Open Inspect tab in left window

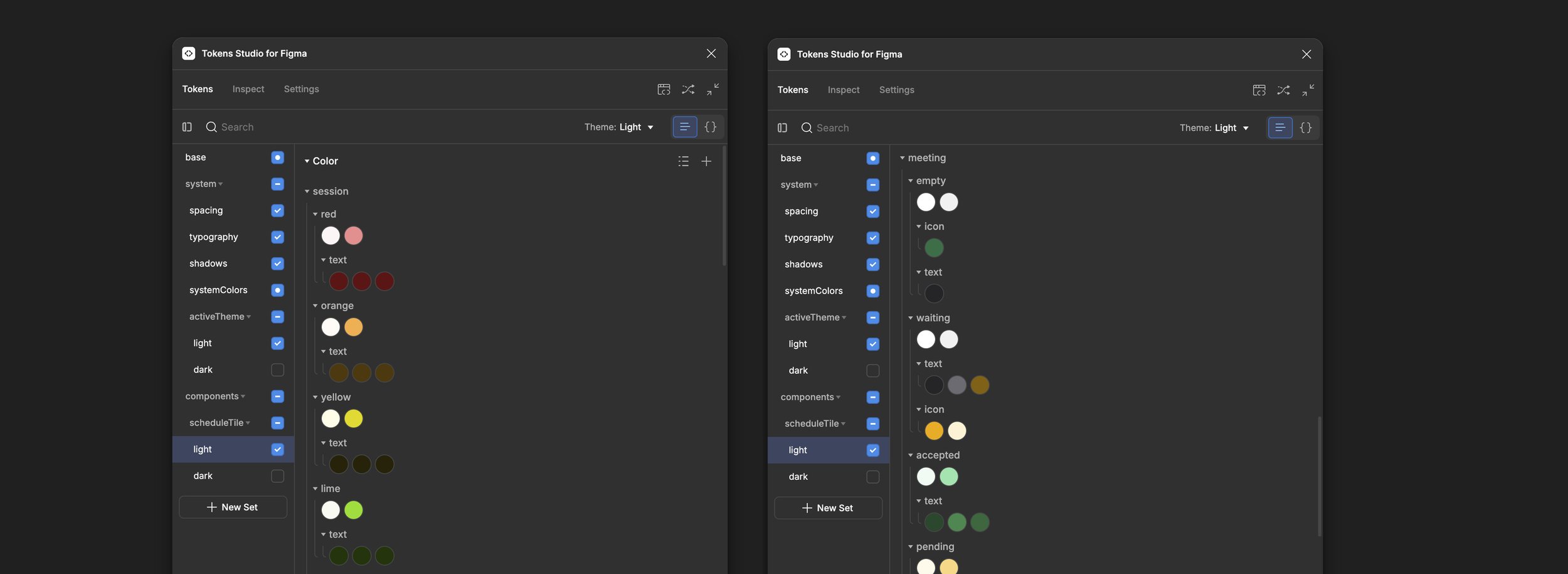[248, 89]
